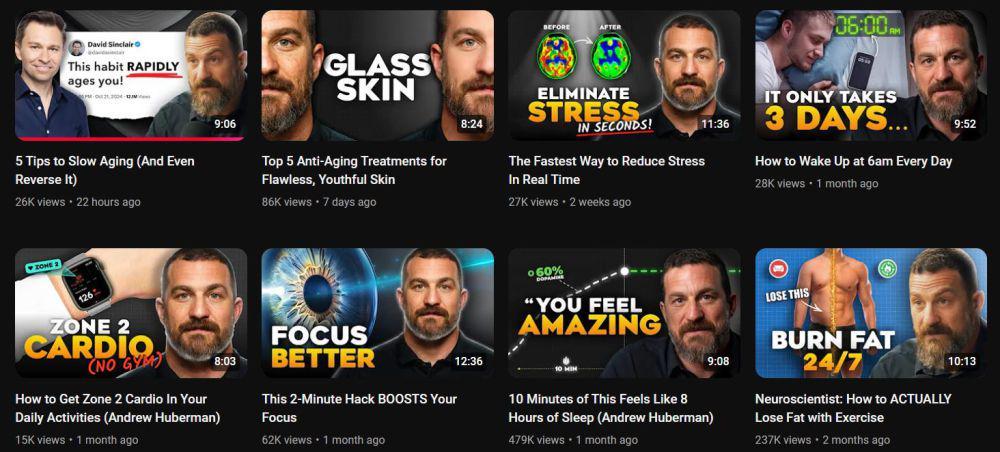Open the 'Focus Better' video thumbnail

point(378,313)
